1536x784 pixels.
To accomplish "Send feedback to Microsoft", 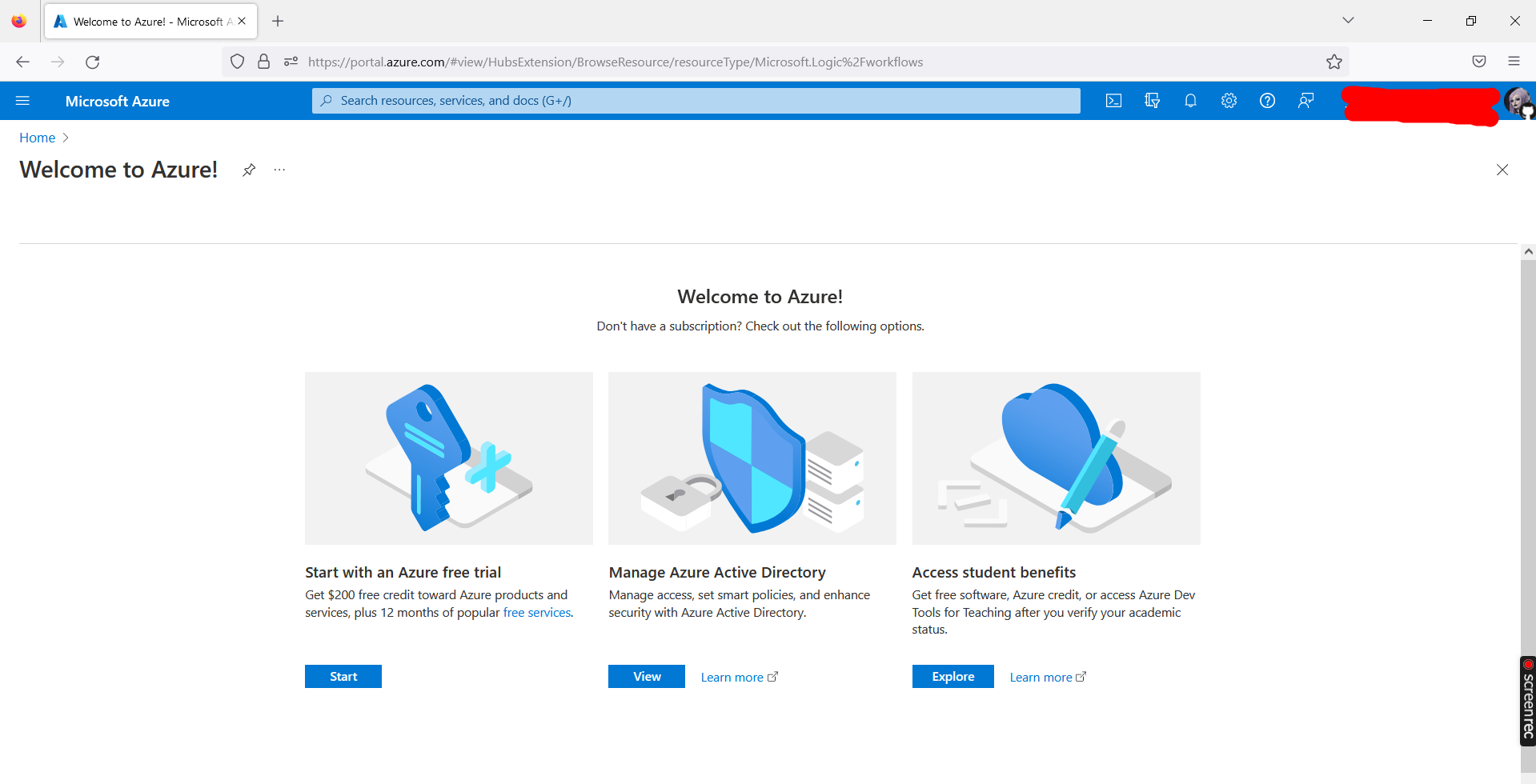I will coord(1305,100).
